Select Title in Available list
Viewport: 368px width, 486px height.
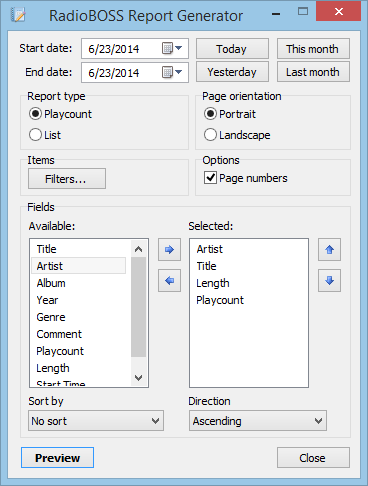click(78, 249)
